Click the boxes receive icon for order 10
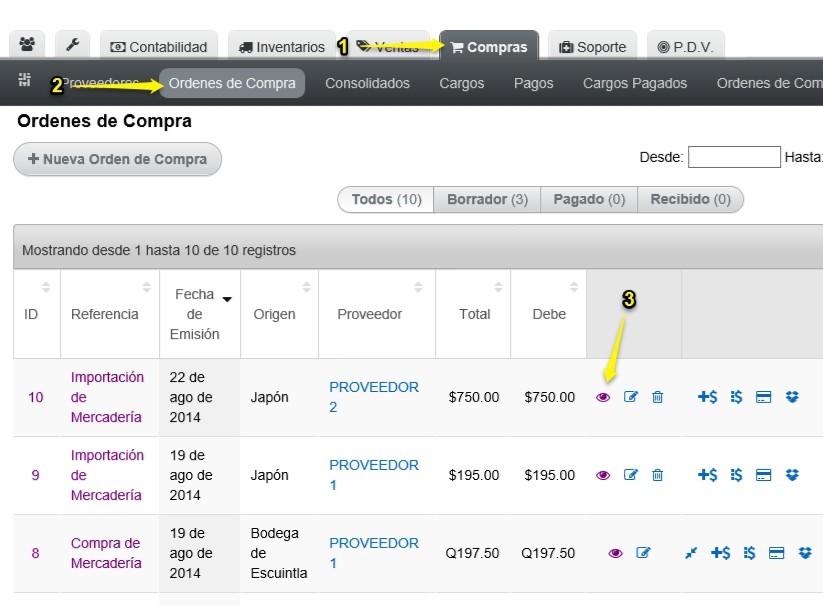The image size is (823, 606). [x=792, y=397]
